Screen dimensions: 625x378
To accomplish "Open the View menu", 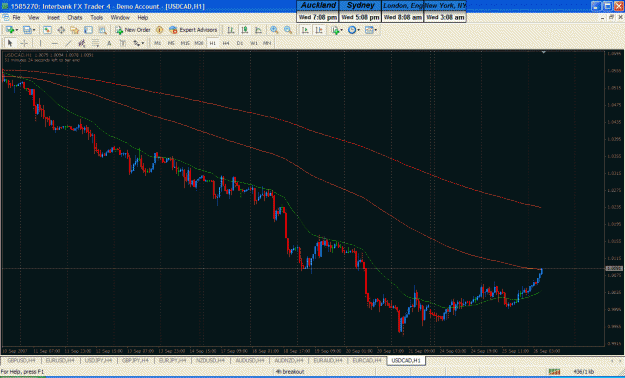I will click(x=33, y=18).
